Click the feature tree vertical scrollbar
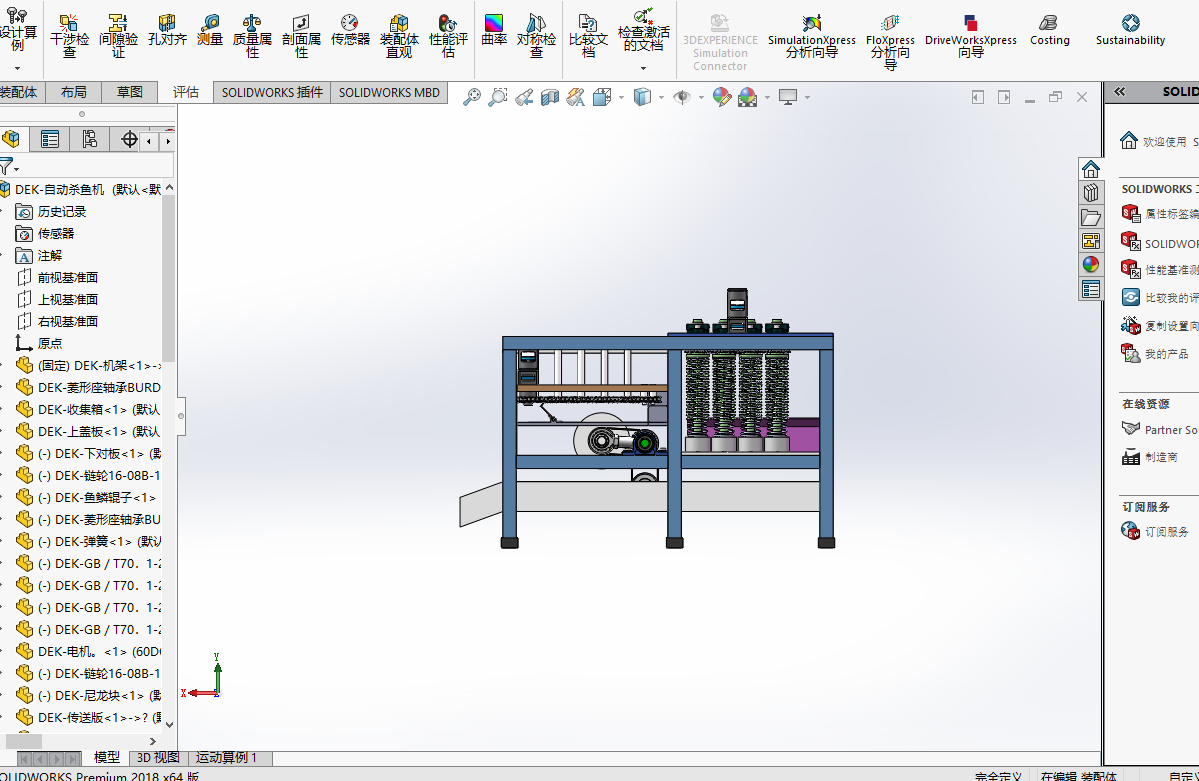 pos(169,278)
